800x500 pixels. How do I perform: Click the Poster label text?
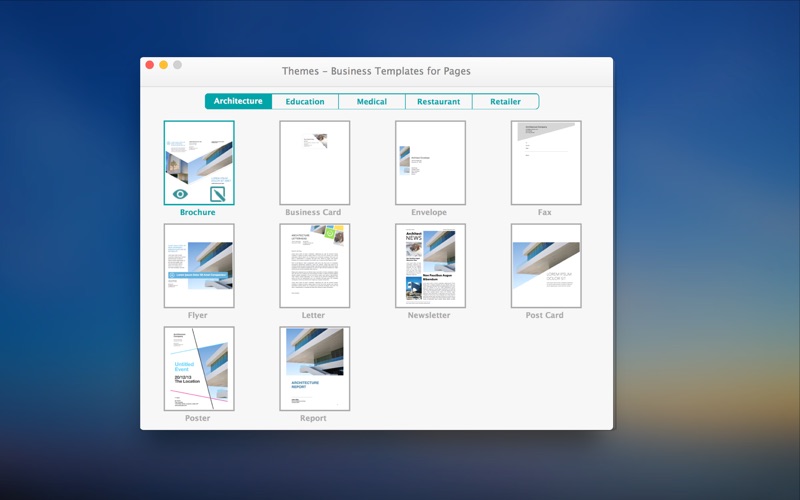point(197,418)
